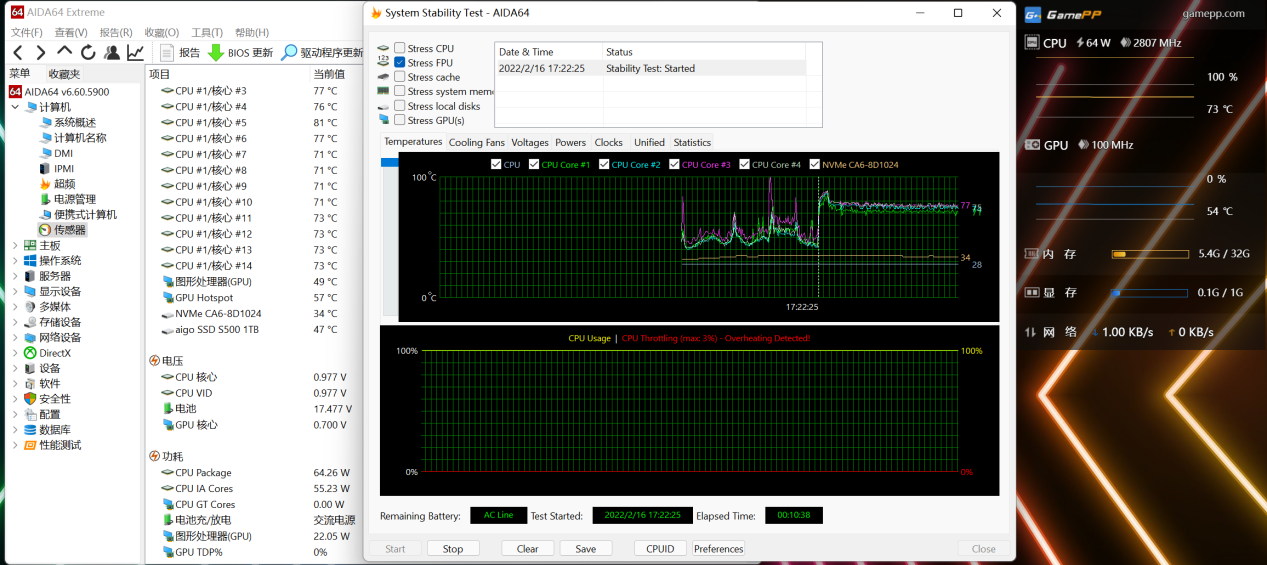Image resolution: width=1267 pixels, height=565 pixels.
Task: Enable the Stress CPU checkbox
Action: [x=400, y=48]
